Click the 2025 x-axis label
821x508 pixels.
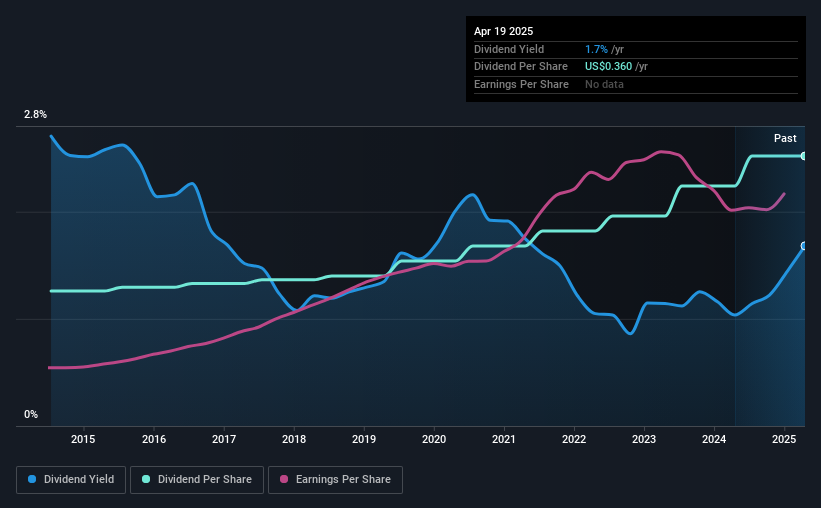click(x=784, y=439)
